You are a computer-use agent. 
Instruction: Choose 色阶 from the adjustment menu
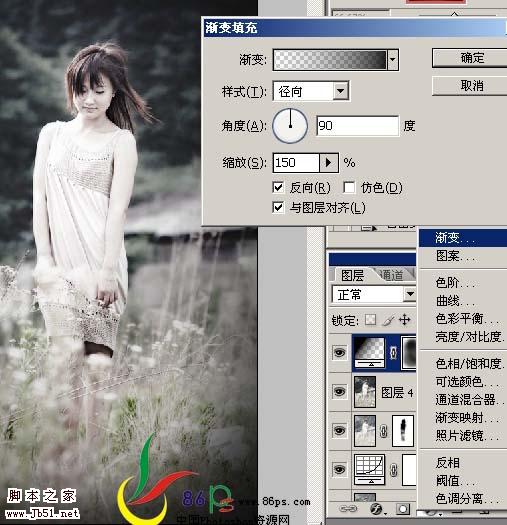(463, 283)
